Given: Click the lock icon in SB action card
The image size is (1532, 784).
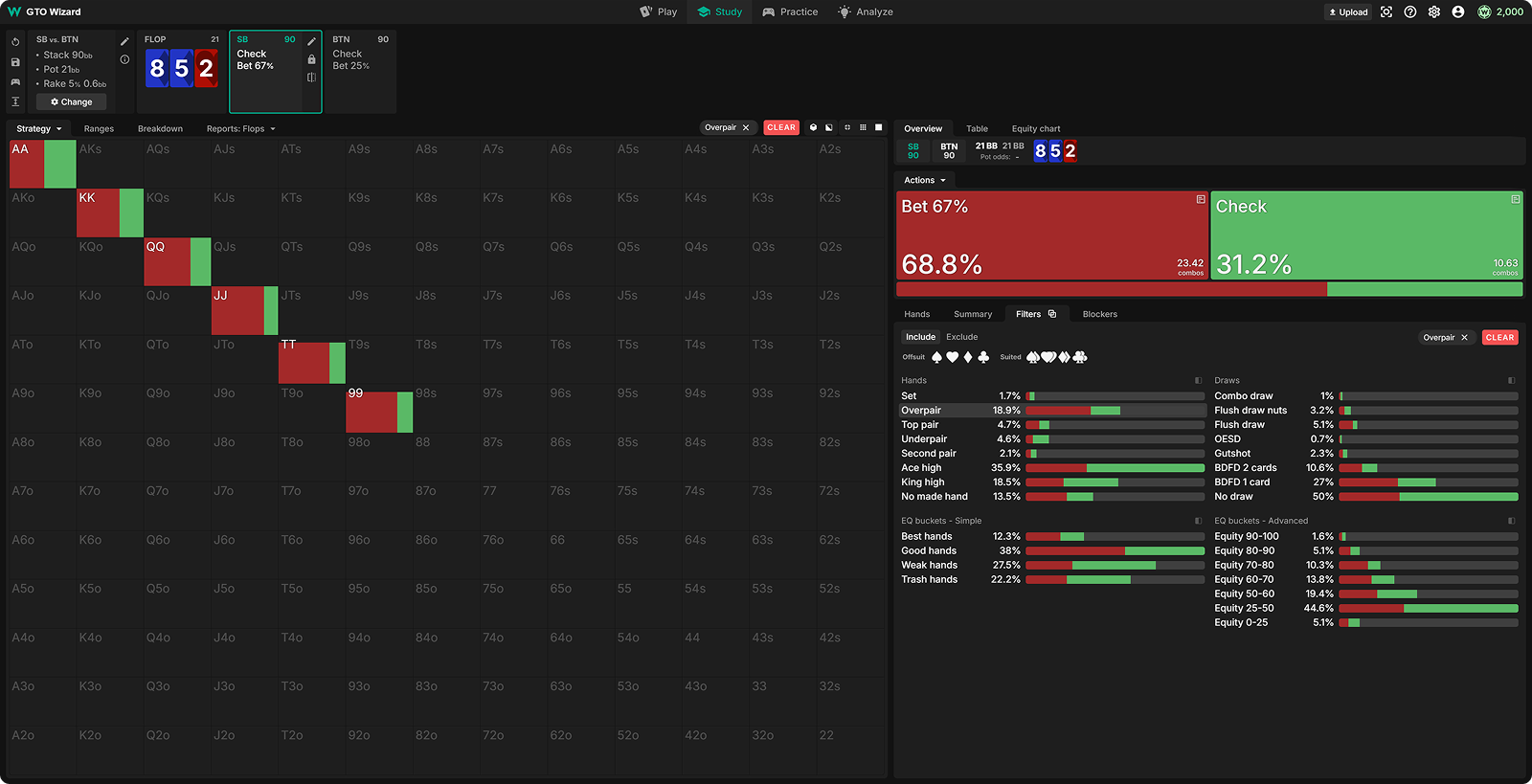Looking at the screenshot, I should pos(311,59).
